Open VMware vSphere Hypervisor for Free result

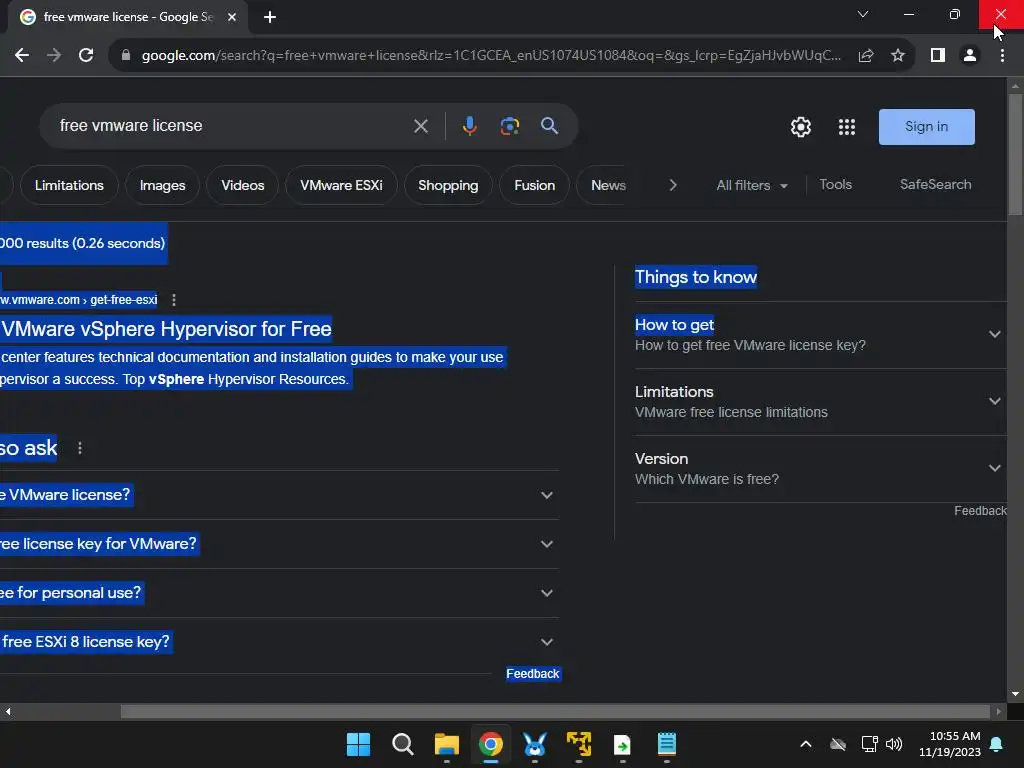click(166, 328)
